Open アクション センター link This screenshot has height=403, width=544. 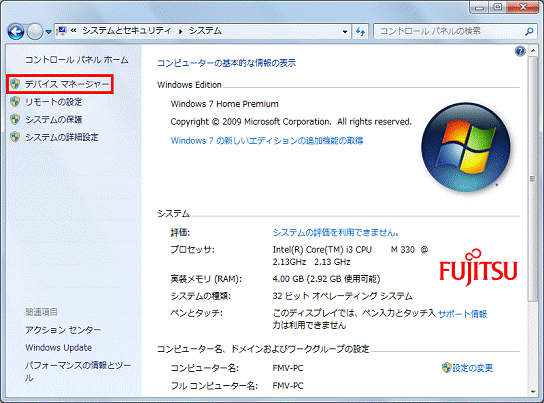(x=63, y=330)
